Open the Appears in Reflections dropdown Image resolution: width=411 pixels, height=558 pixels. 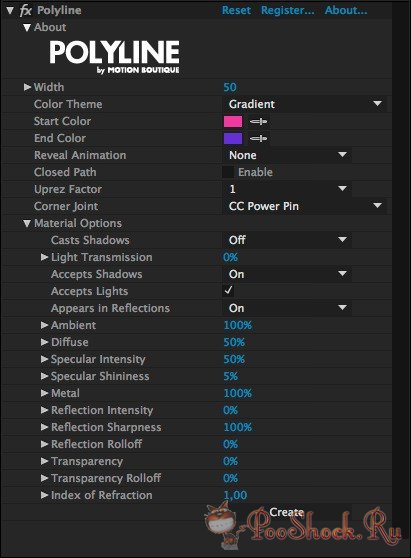click(x=287, y=308)
